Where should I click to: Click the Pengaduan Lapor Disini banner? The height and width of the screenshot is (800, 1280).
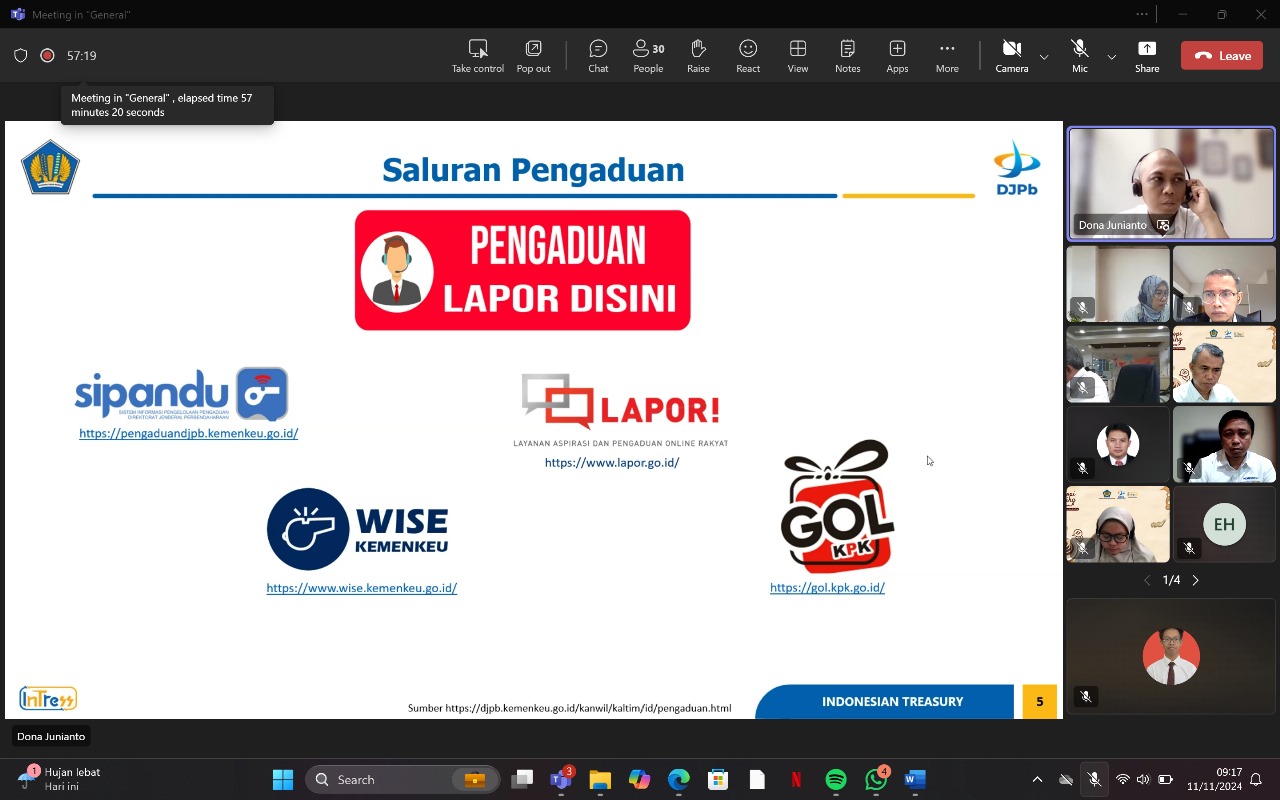pyautogui.click(x=522, y=270)
